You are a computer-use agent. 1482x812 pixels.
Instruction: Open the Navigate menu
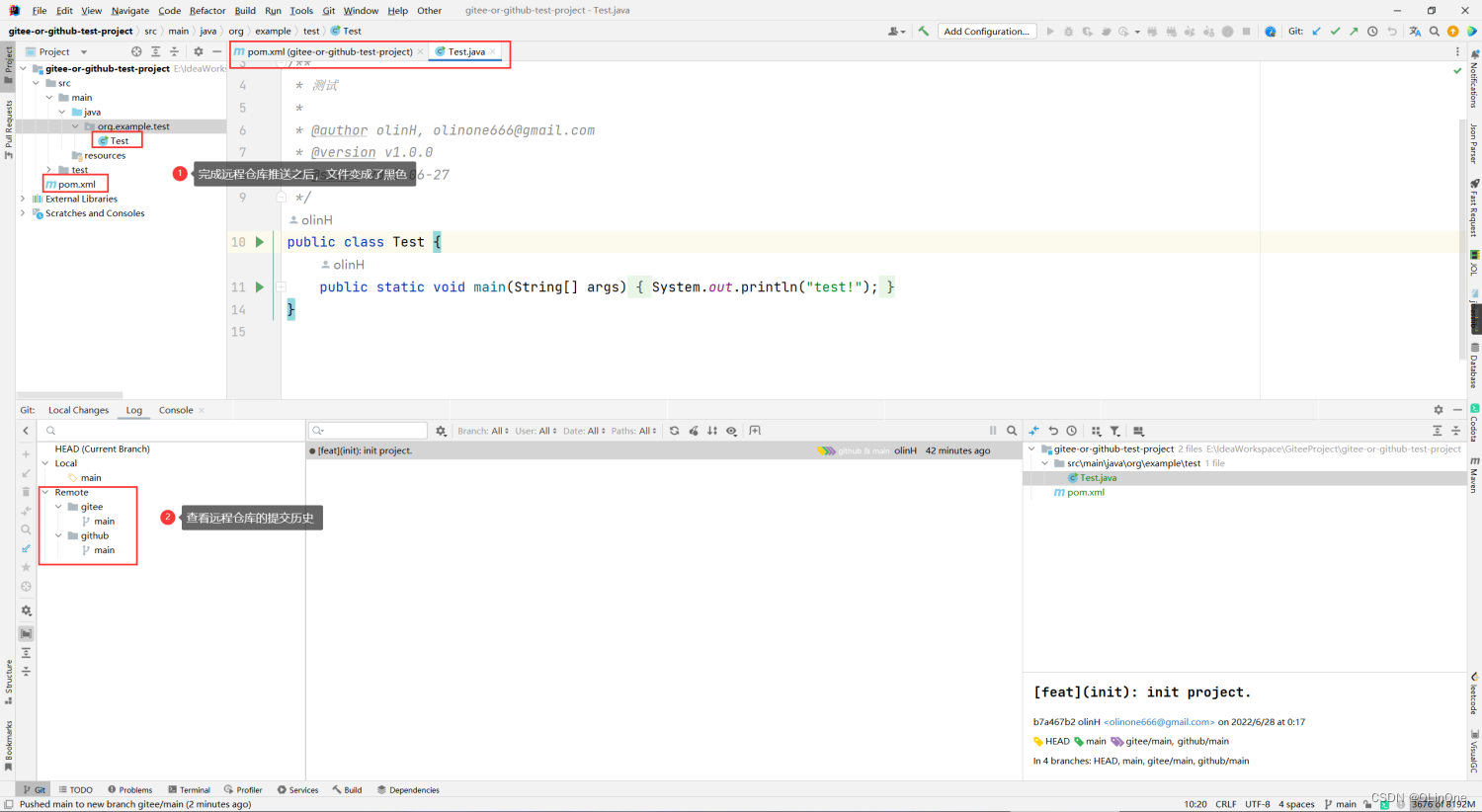coord(130,10)
